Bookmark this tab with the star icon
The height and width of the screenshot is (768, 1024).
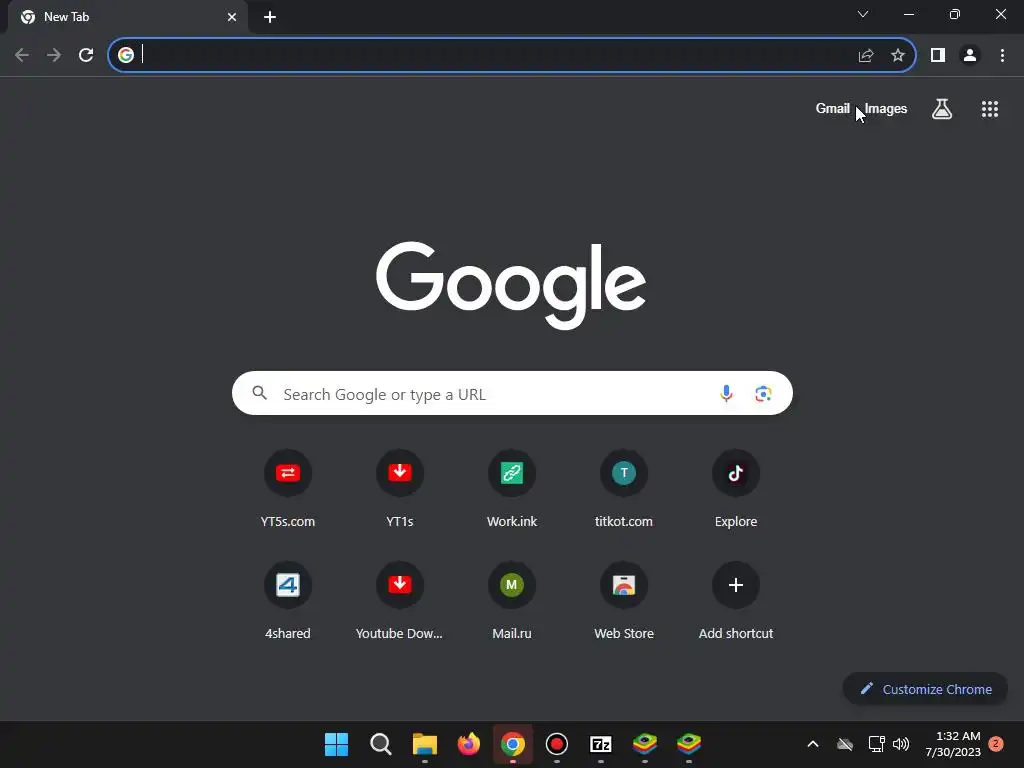(898, 55)
